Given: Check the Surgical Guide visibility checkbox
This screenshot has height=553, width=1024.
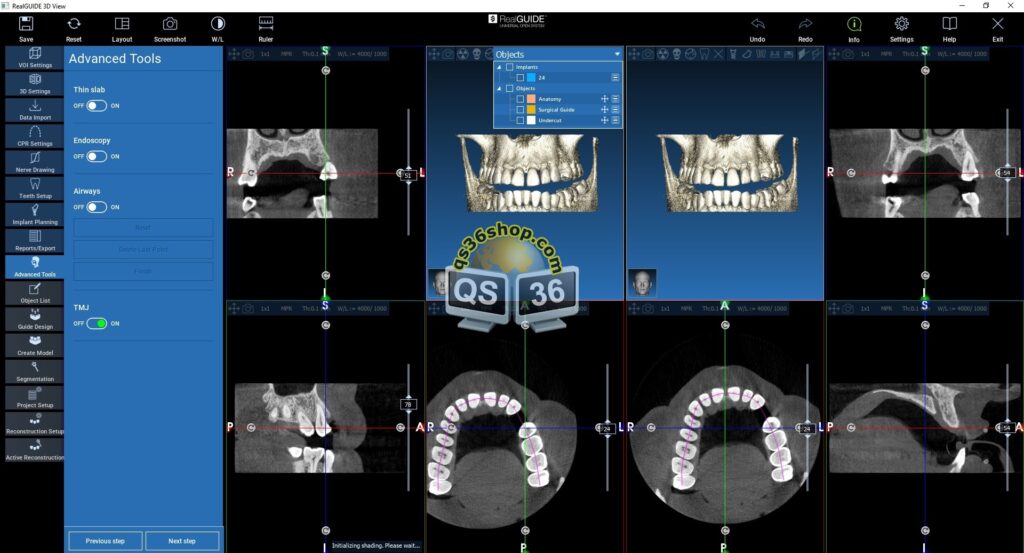Looking at the screenshot, I should 520,109.
